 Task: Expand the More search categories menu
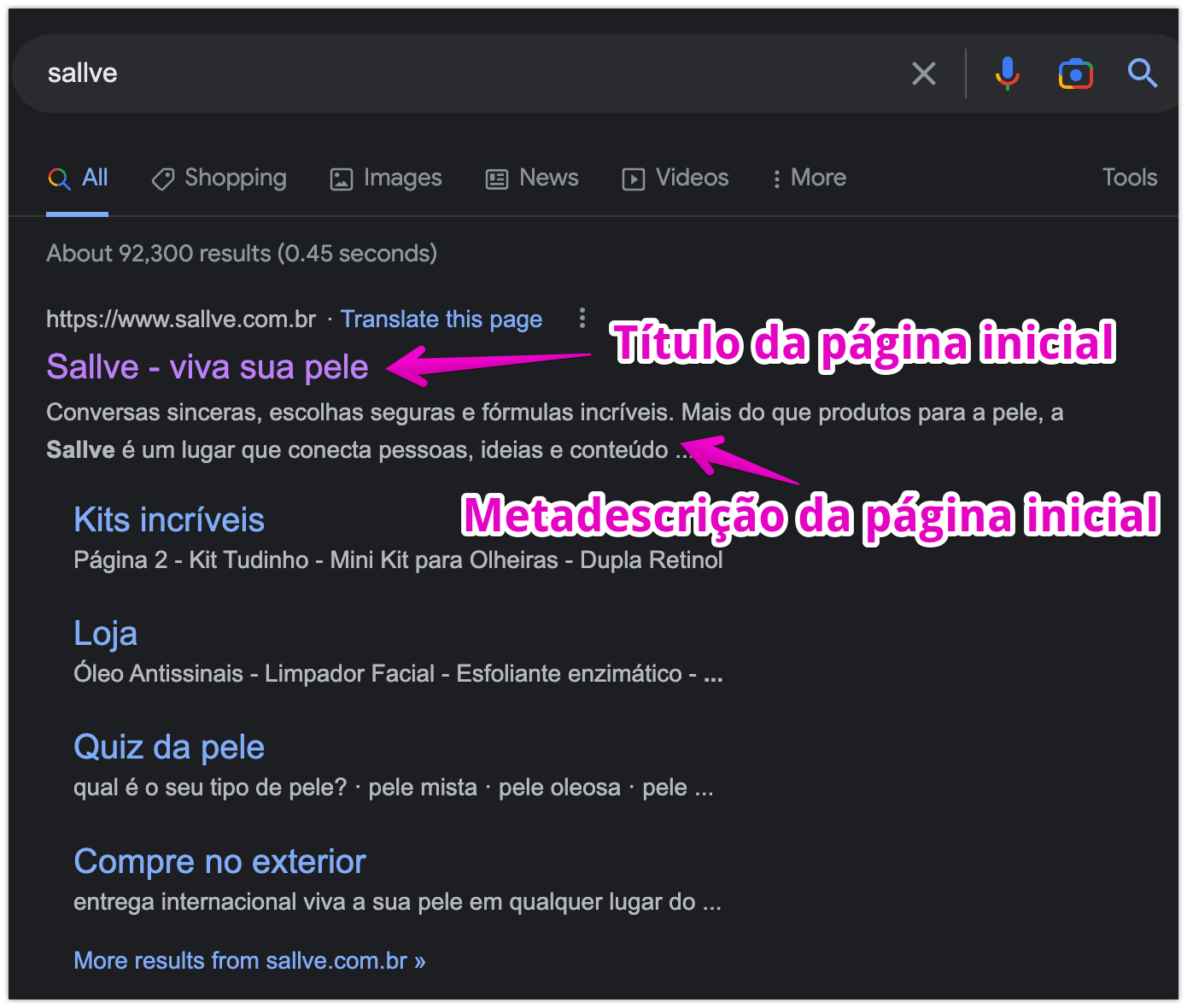tap(809, 178)
